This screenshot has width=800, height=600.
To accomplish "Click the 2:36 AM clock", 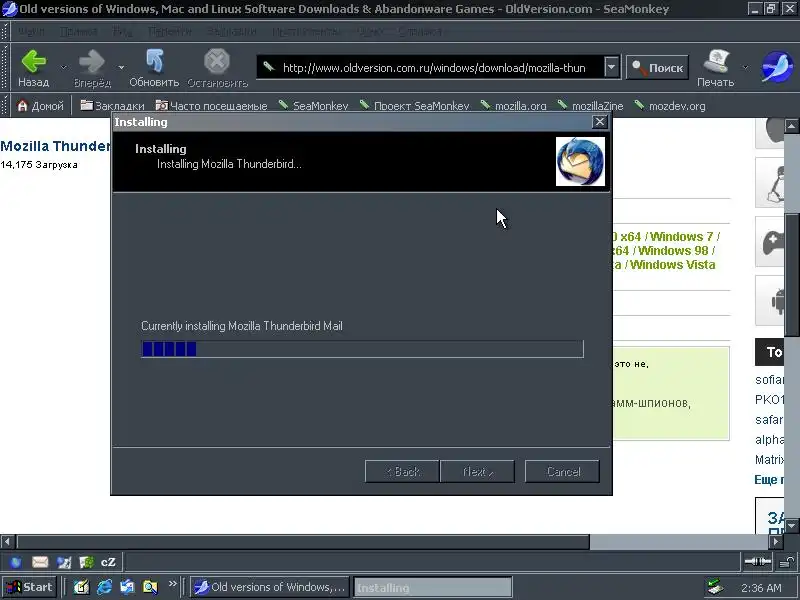I will [x=760, y=588].
